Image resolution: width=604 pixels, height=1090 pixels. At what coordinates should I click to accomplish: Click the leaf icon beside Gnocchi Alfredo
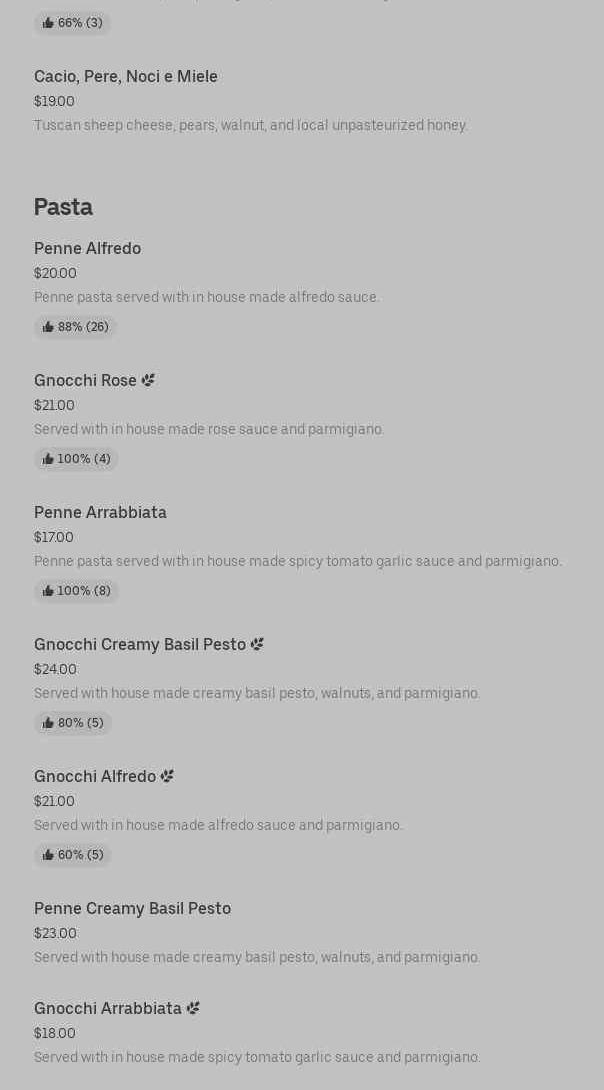[x=167, y=776]
